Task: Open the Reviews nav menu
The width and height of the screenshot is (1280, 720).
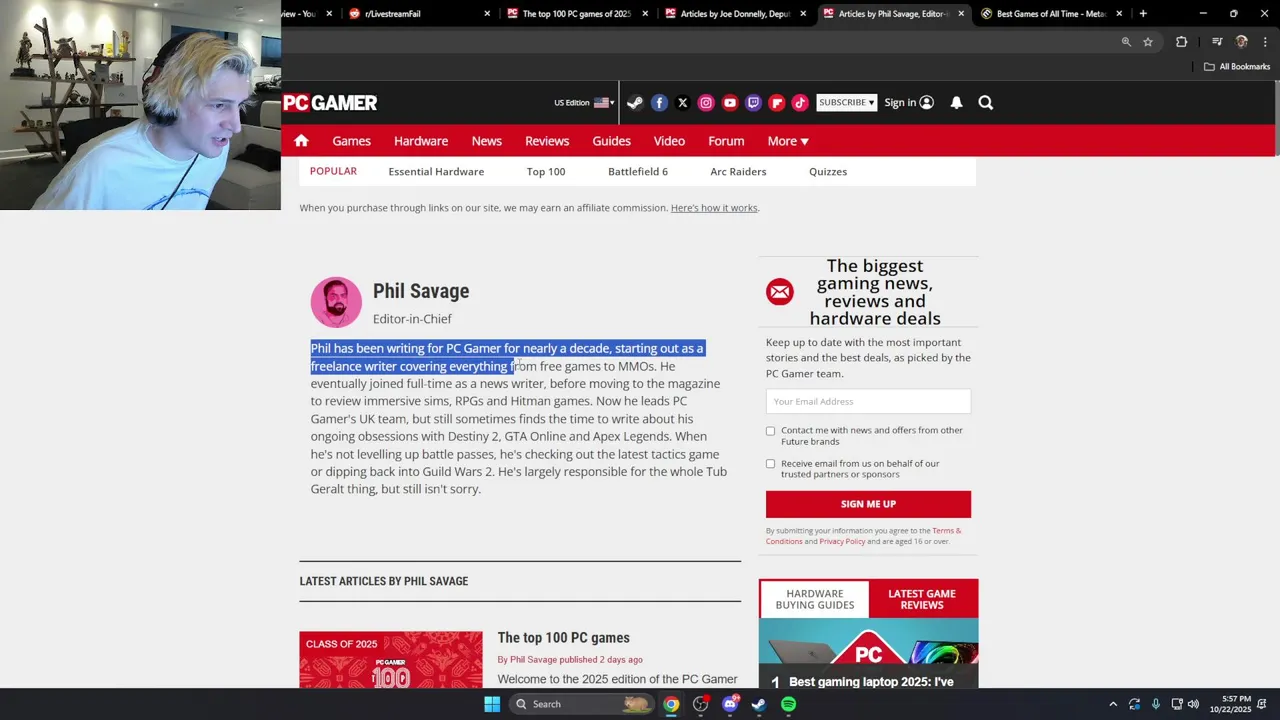Action: tap(547, 141)
